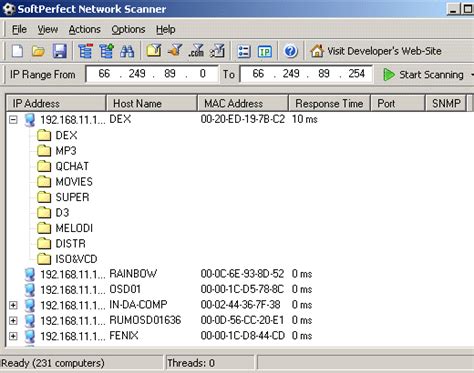This screenshot has height=373, width=474.
Task: Click the computer icon of DEX host
Action: pos(30,120)
